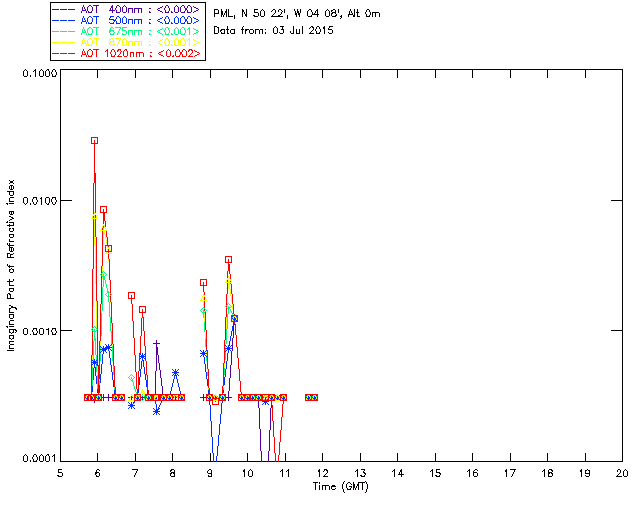Click the x-axis label 12

pos(322,473)
